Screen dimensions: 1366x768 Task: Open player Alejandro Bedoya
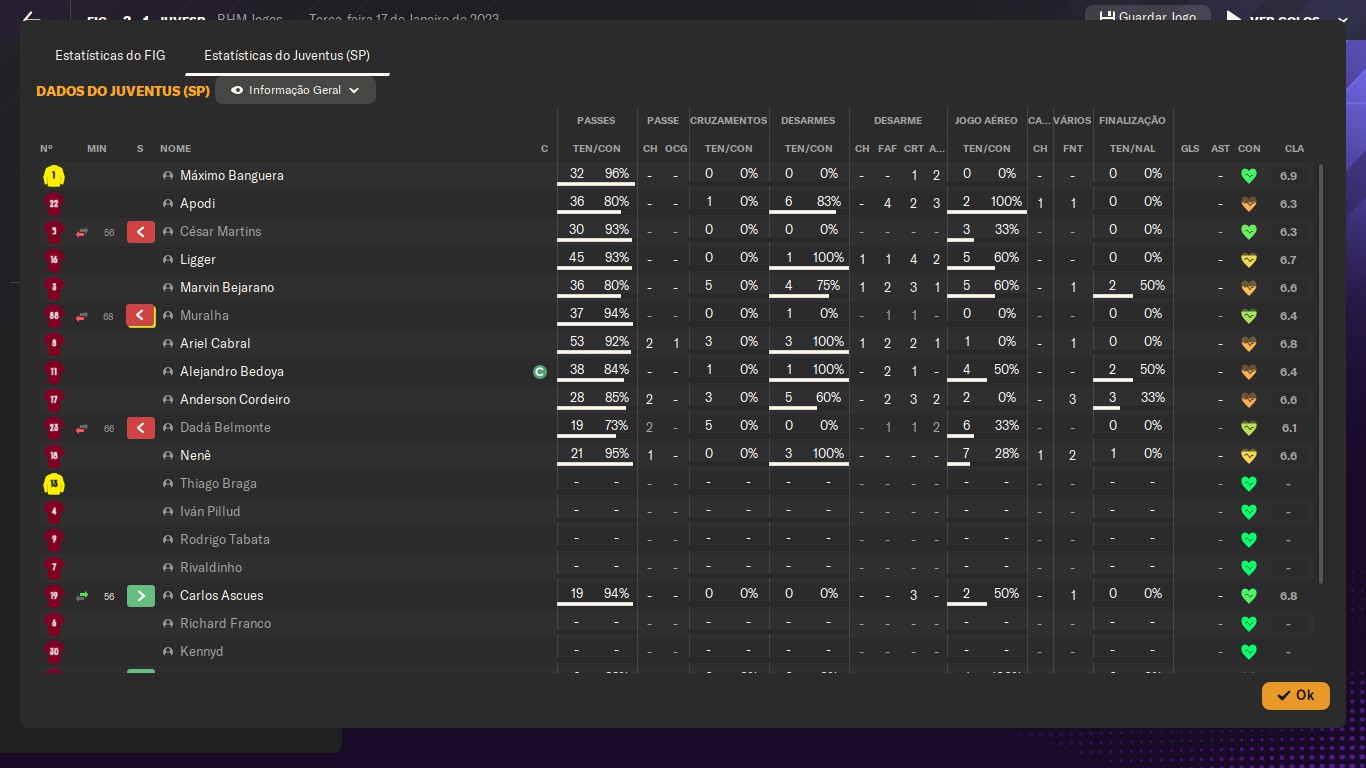tap(232, 372)
